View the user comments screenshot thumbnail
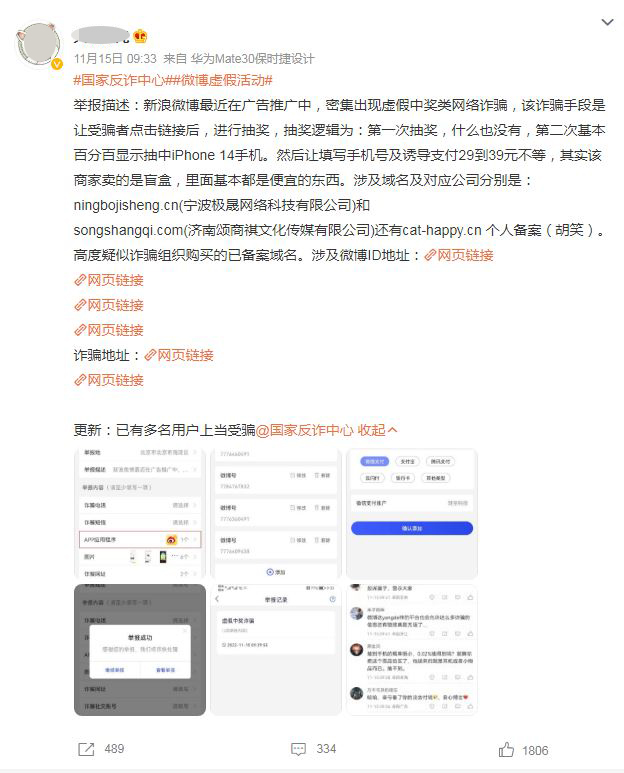This screenshot has width=624, height=773. [412, 650]
